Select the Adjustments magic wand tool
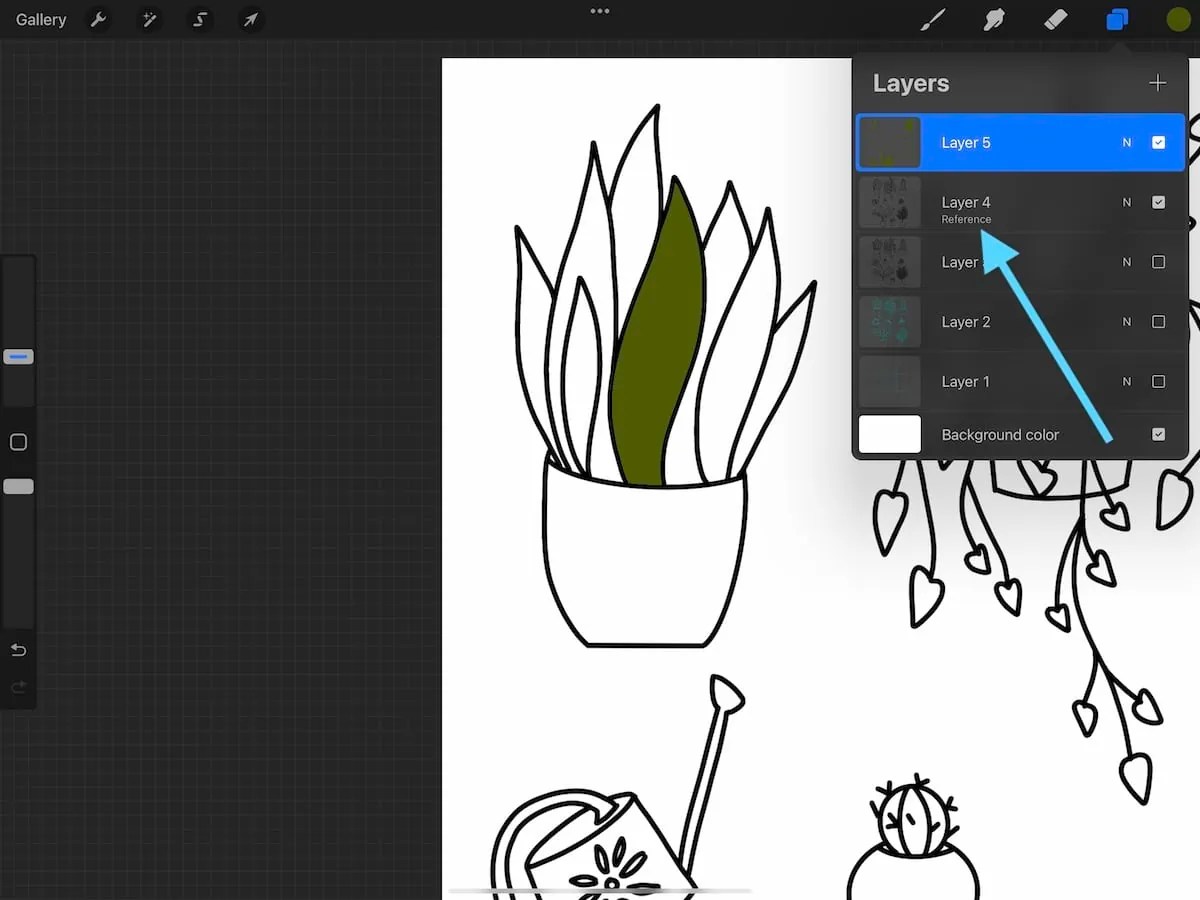The width and height of the screenshot is (1200, 900). click(x=149, y=19)
